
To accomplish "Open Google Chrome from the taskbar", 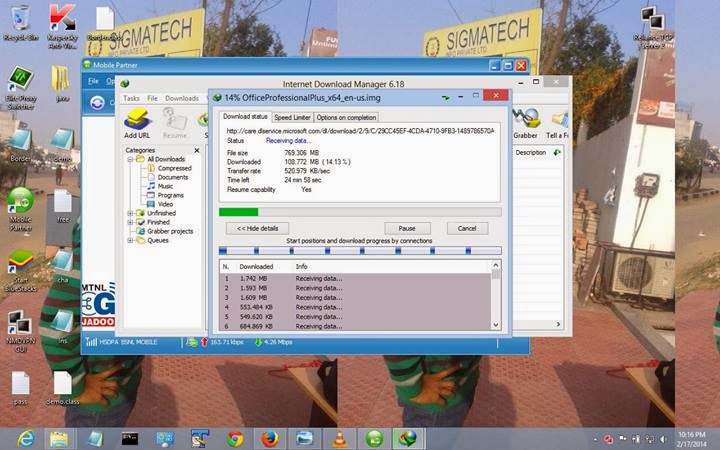I will pos(235,439).
